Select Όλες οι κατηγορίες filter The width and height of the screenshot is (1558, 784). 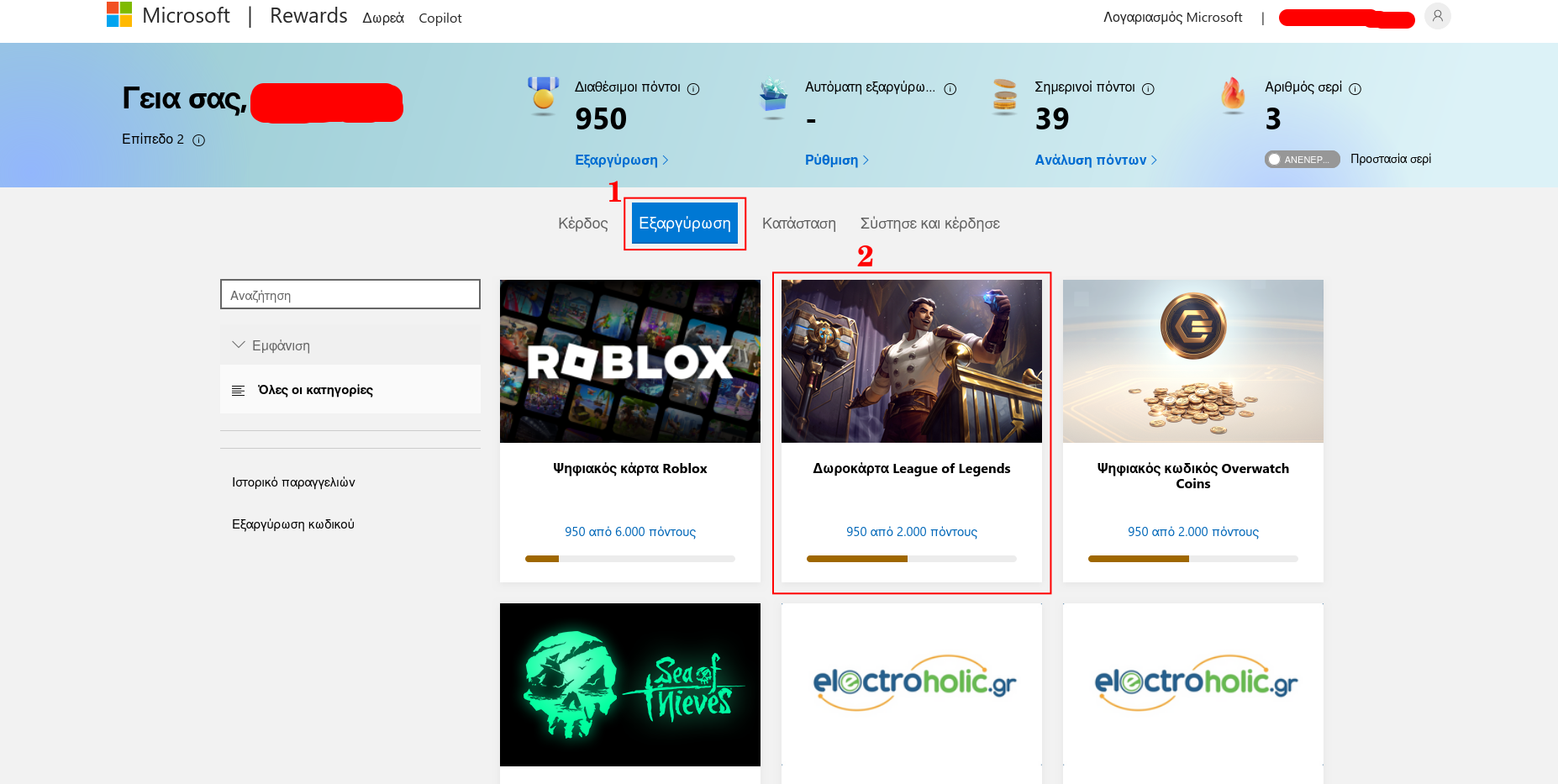pyautogui.click(x=350, y=390)
